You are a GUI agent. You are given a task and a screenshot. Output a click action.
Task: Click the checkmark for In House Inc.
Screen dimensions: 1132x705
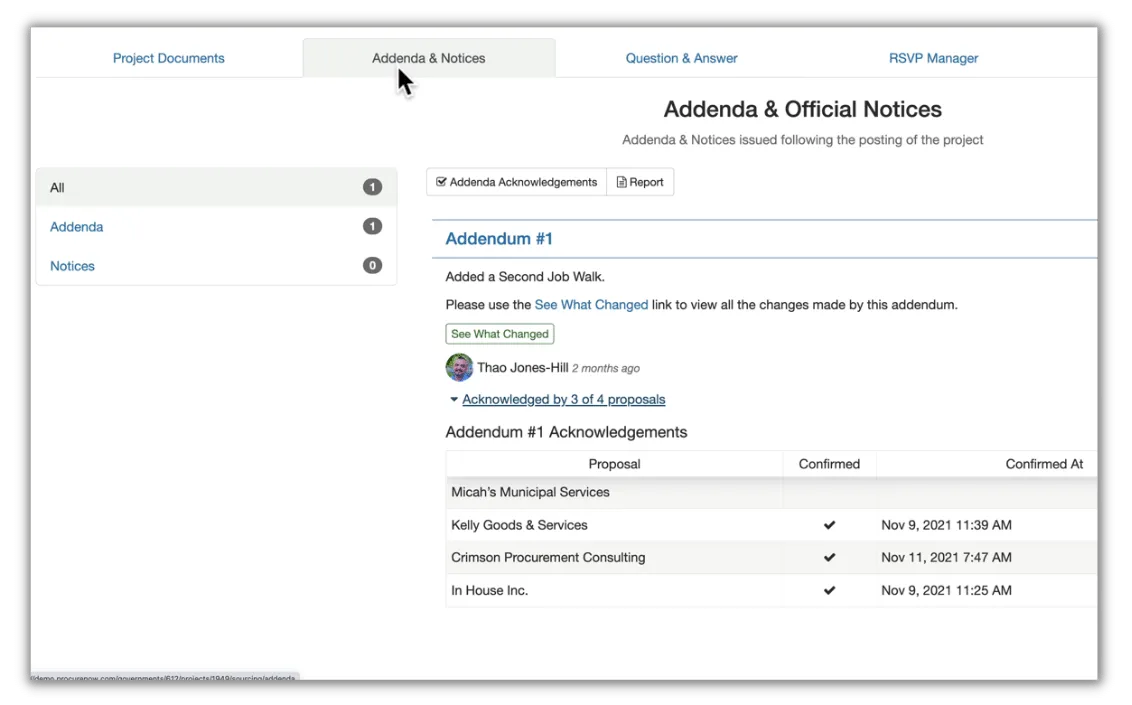(x=829, y=590)
